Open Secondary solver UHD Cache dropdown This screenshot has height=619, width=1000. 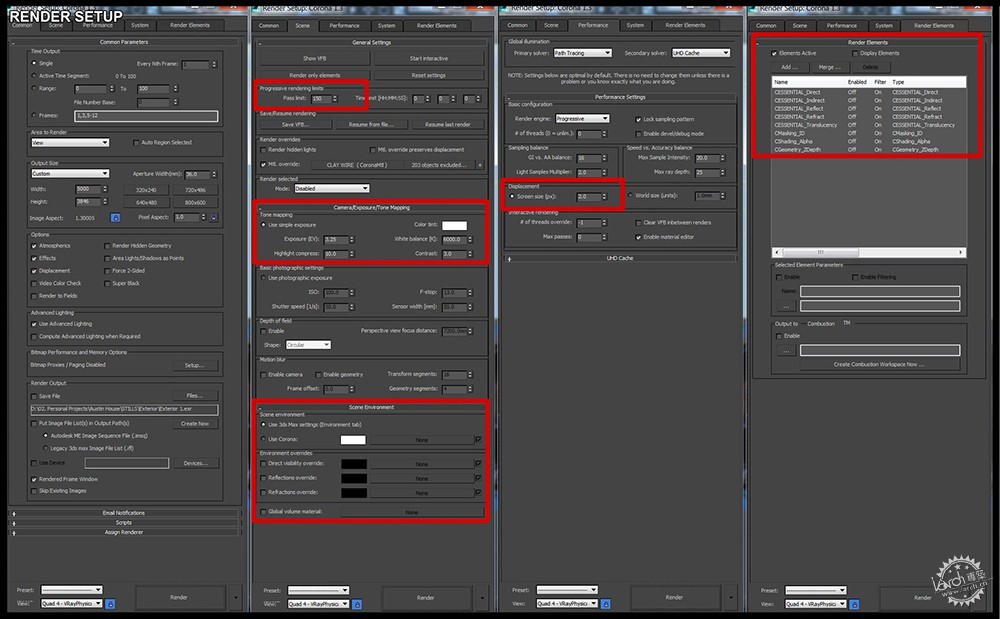[x=701, y=53]
